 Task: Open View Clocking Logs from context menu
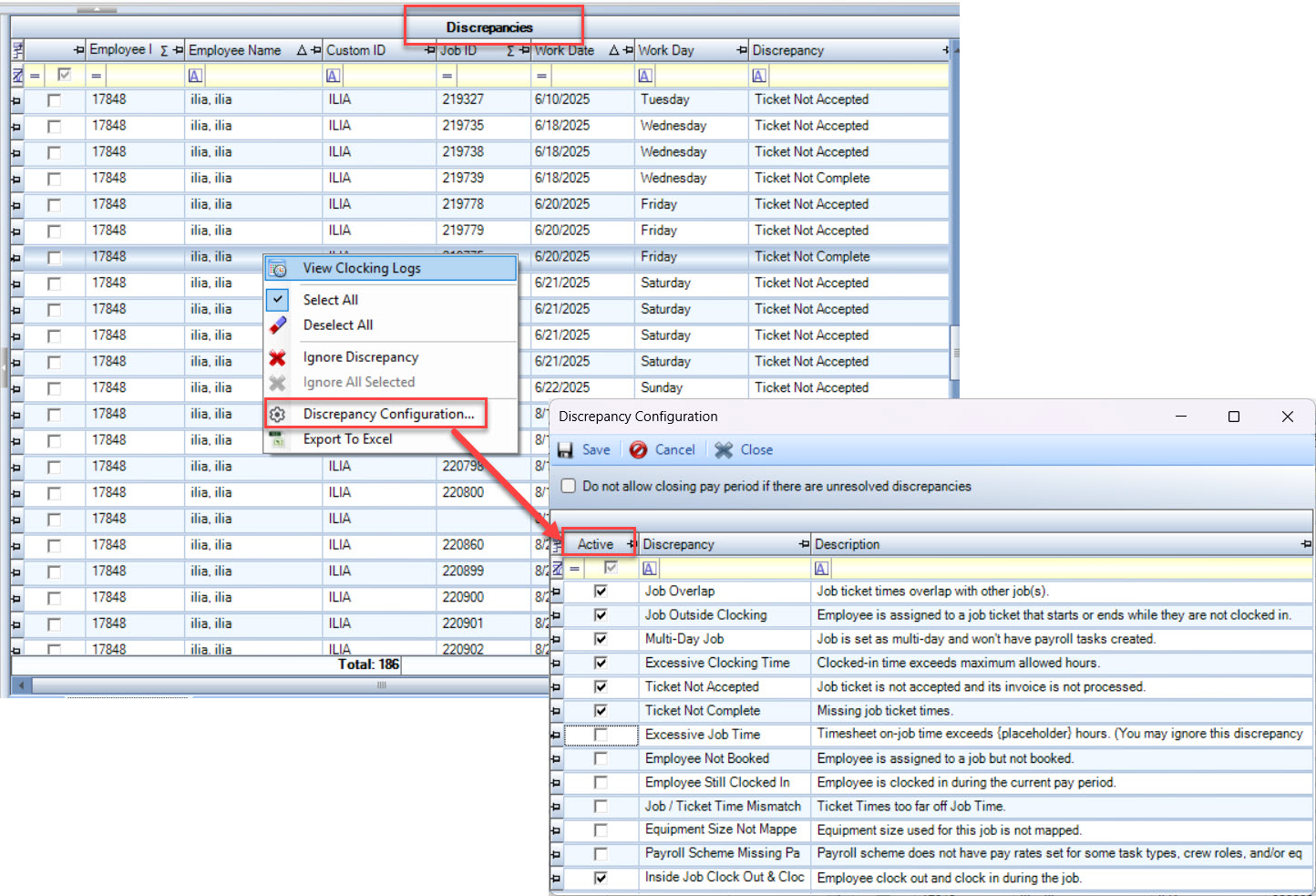(391, 269)
